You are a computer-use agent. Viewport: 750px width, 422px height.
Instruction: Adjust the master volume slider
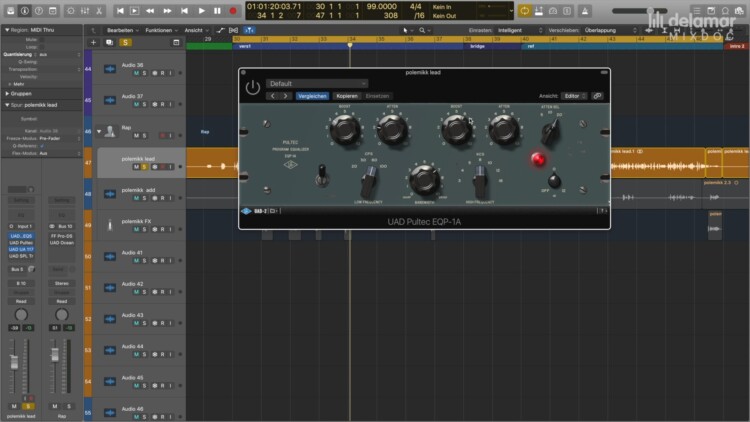click(640, 11)
